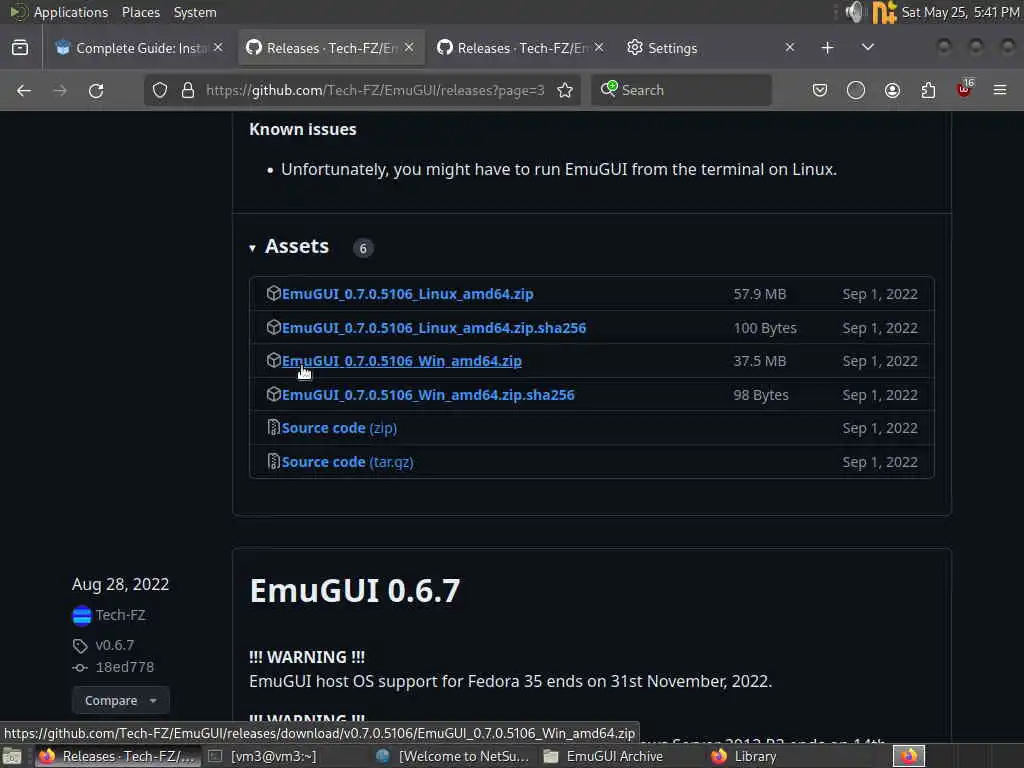Viewport: 1024px width, 768px height.
Task: Switch to the vm3@vm3 terminal in taskbar
Action: (x=273, y=756)
